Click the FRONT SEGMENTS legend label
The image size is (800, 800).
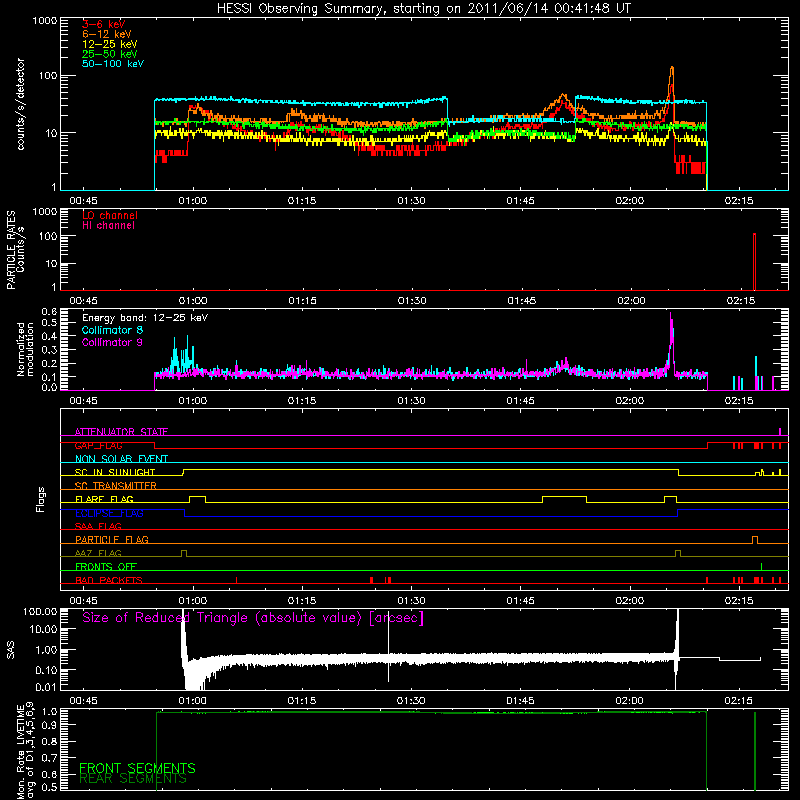click(x=137, y=768)
